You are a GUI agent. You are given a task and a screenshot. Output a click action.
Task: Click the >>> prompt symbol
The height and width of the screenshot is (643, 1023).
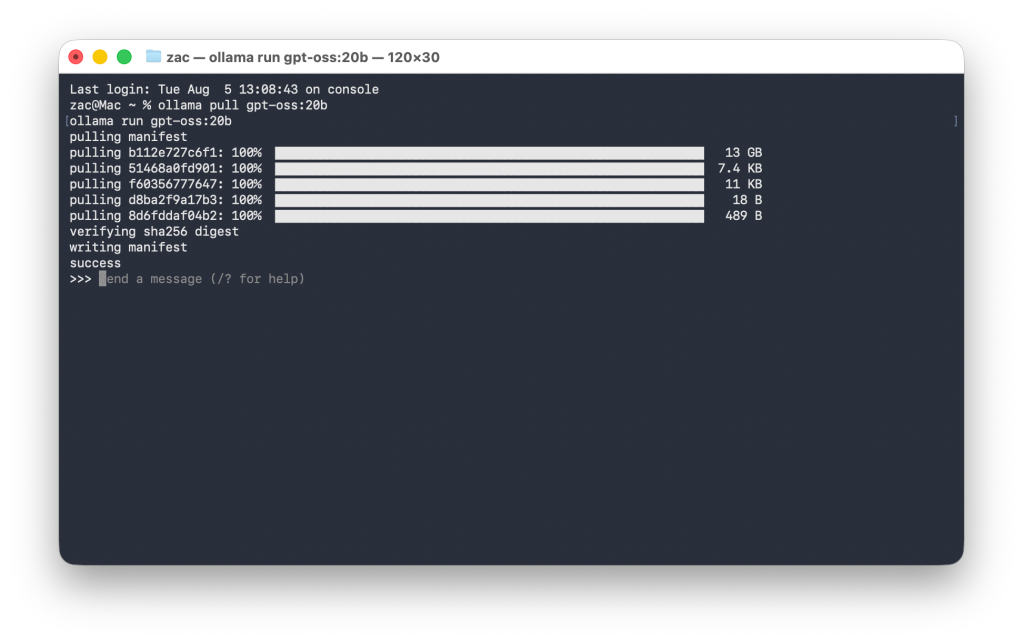point(80,279)
